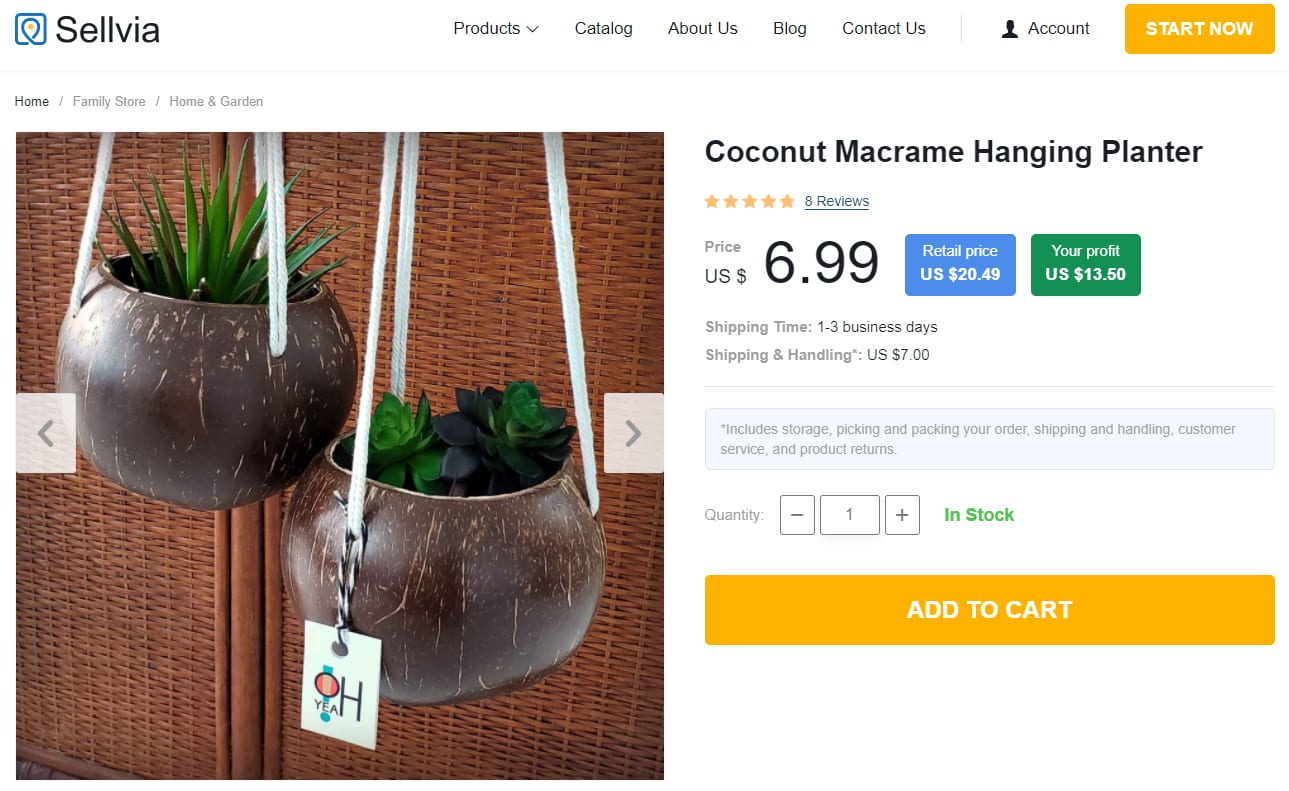Navigate to Contact Us

(883, 29)
